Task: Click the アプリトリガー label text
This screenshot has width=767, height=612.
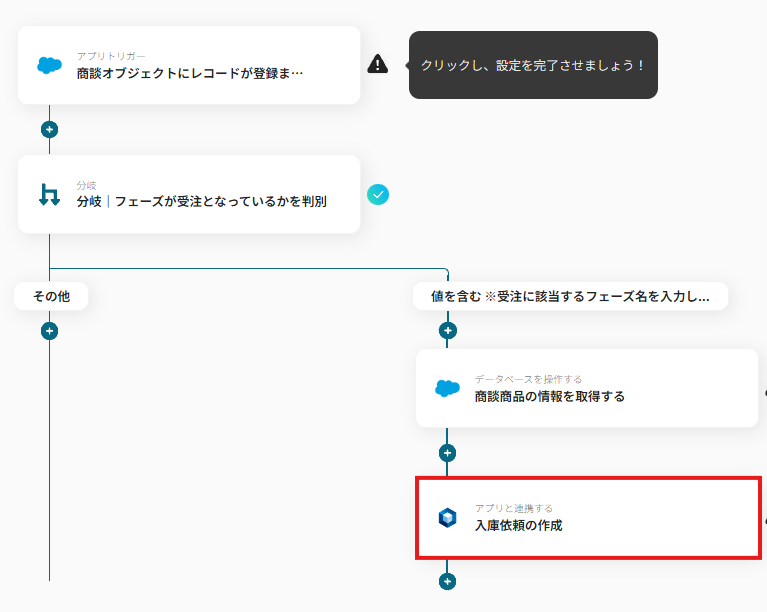Action: 111,56
